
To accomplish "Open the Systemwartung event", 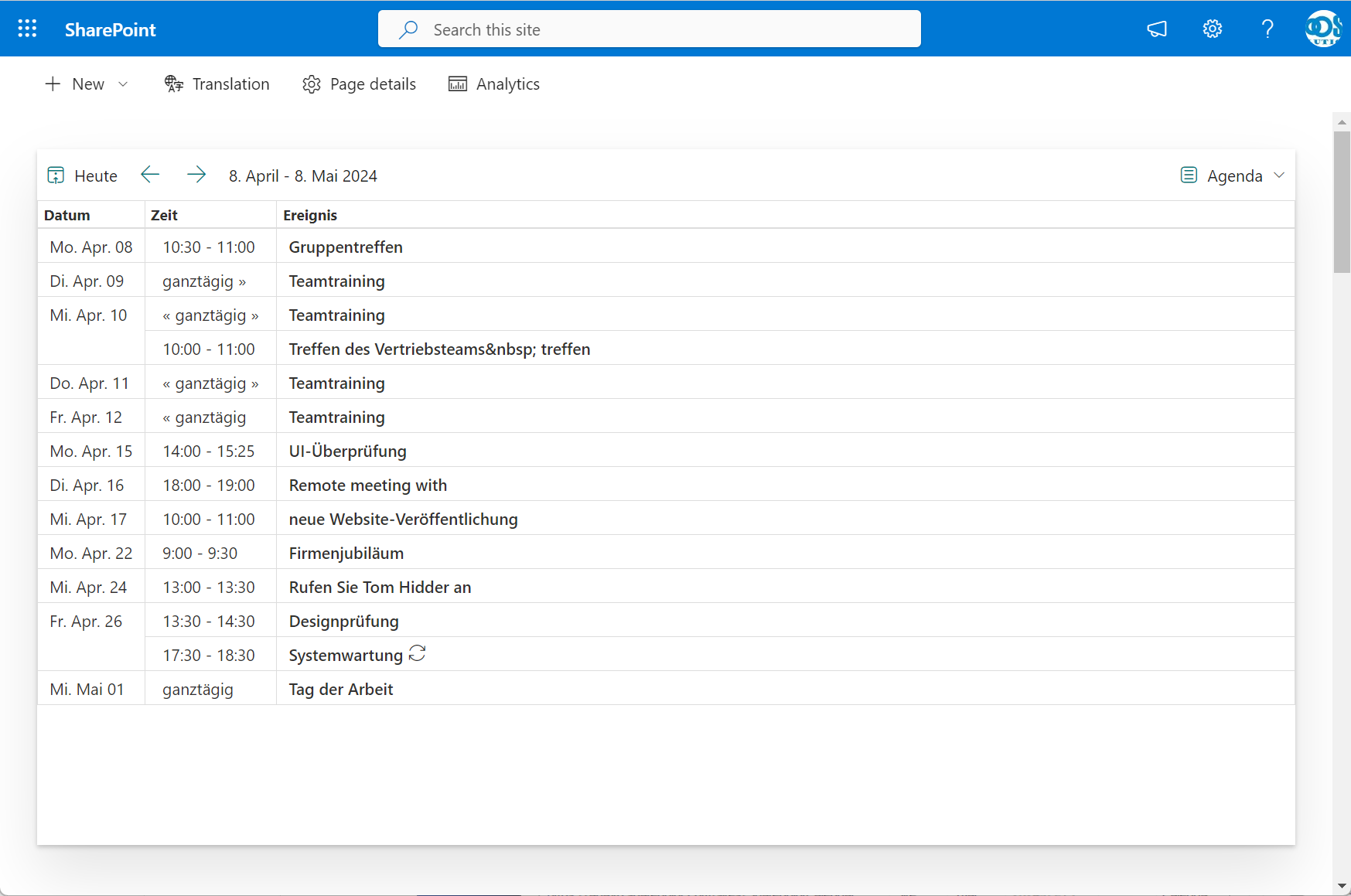I will [346, 656].
